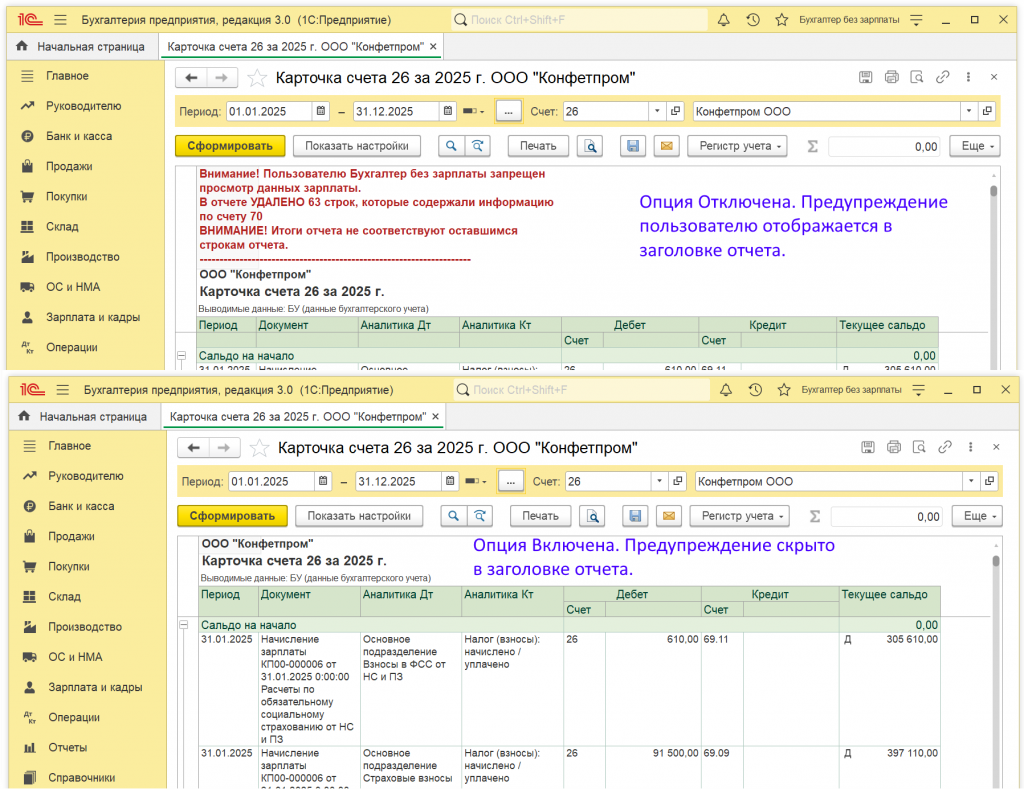Click the magnifier find icon in the lower window's toolbar

pyautogui.click(x=455, y=516)
